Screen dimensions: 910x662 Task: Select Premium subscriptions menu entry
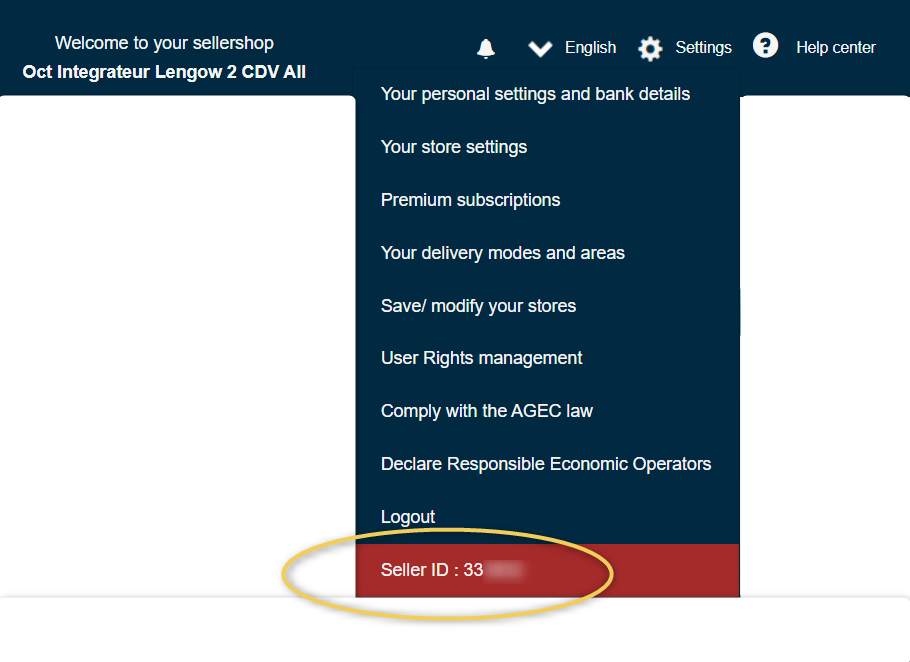click(470, 200)
